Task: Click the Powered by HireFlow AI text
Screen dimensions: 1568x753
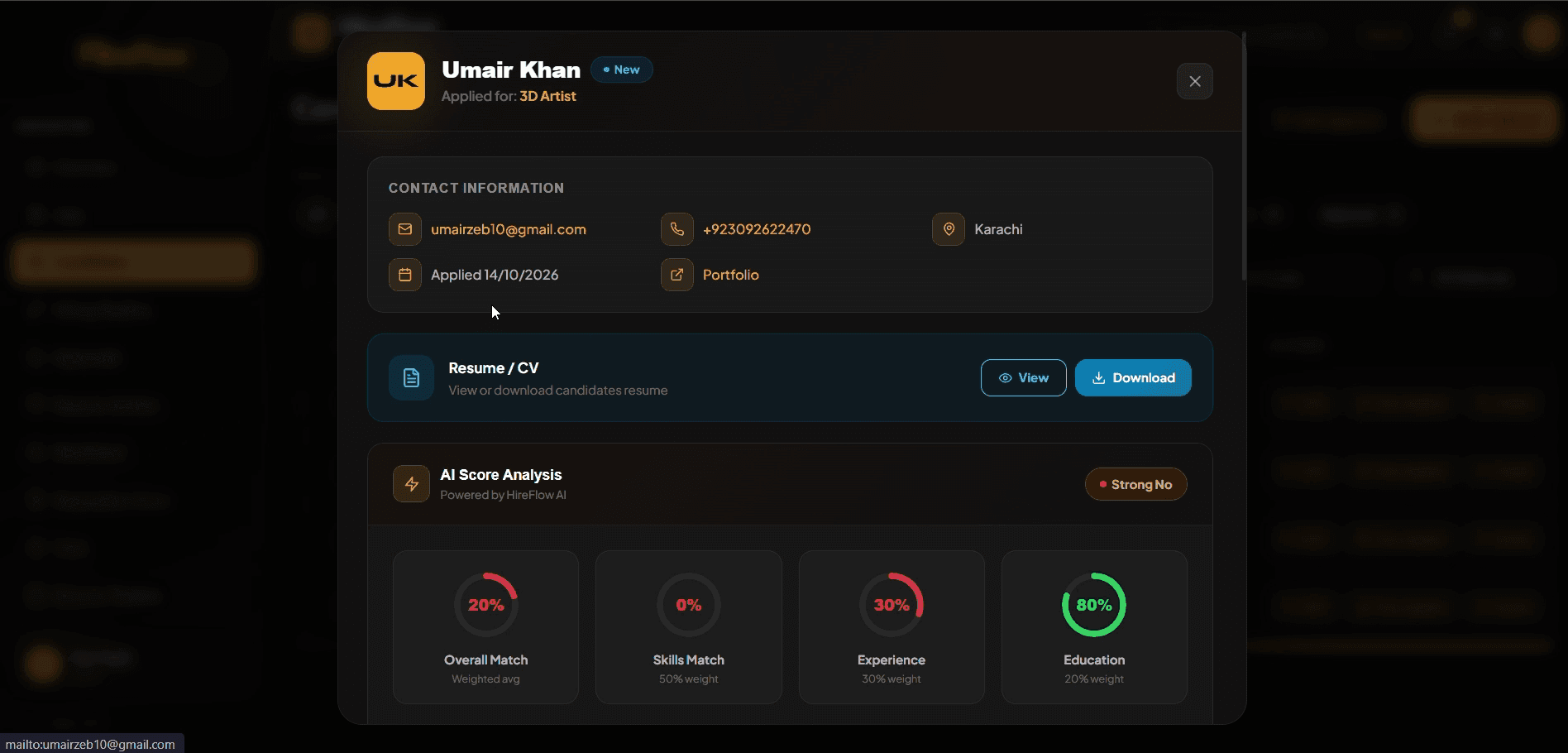Action: pyautogui.click(x=503, y=495)
